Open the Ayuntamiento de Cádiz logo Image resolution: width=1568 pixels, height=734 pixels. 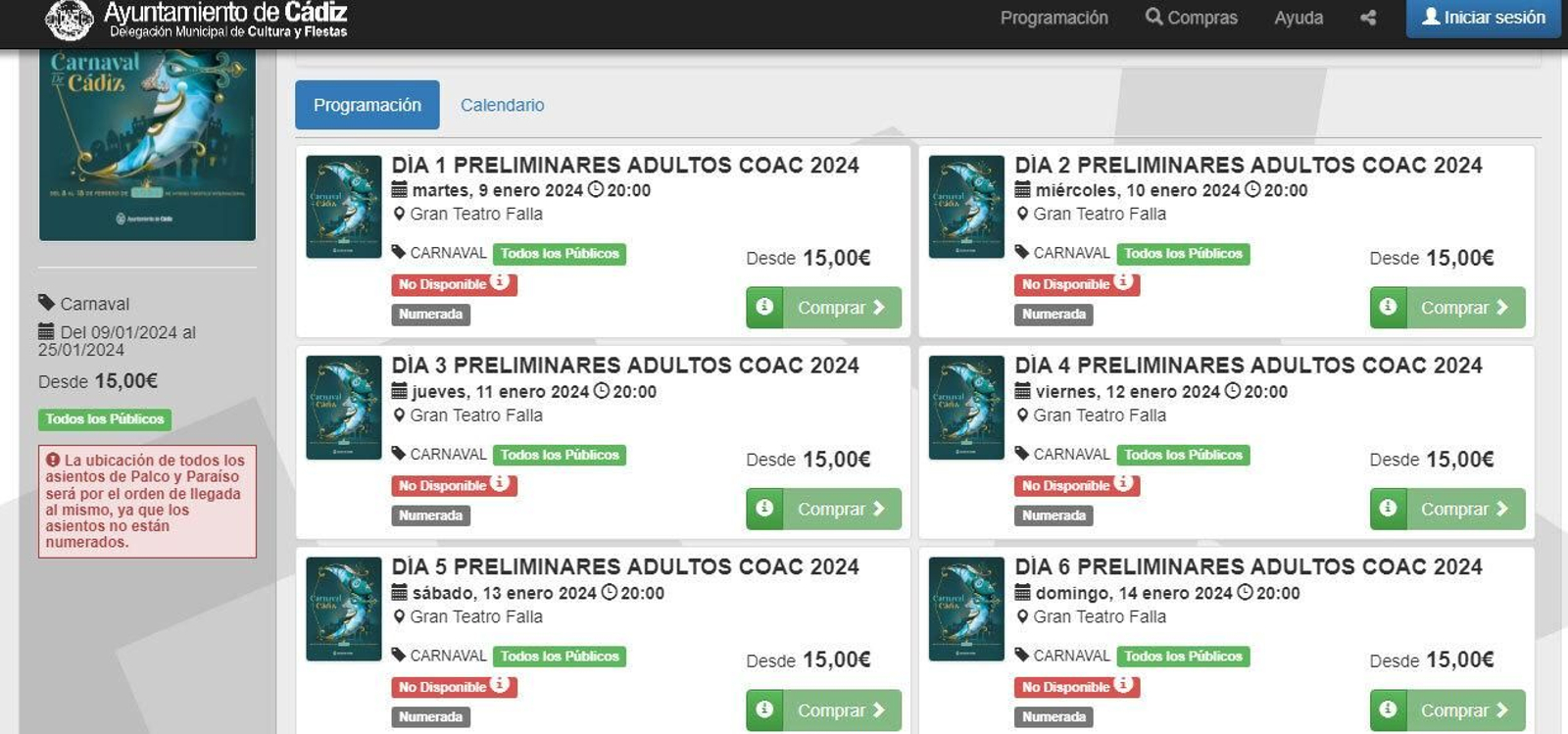[196, 20]
